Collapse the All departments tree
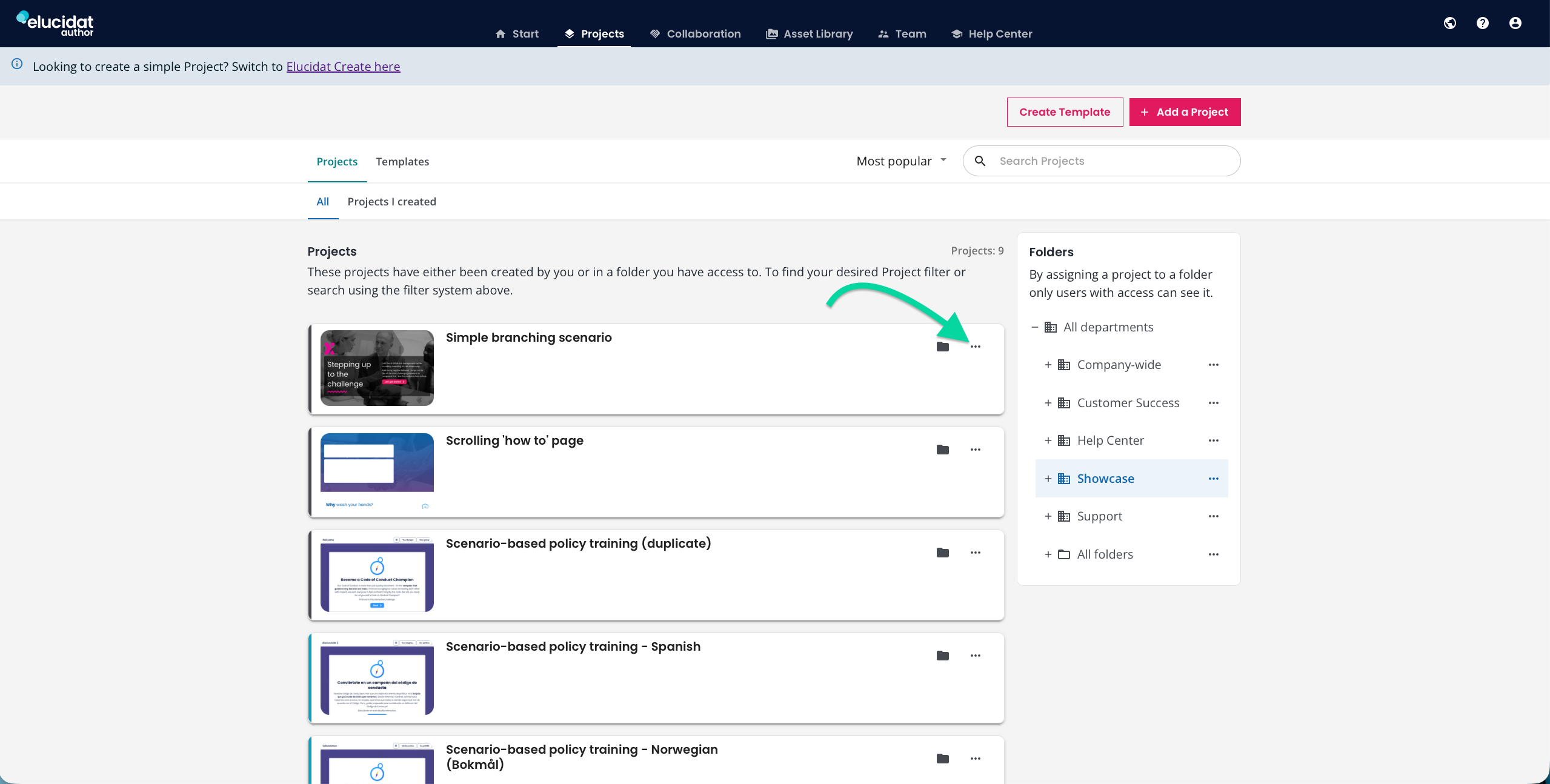 (x=1034, y=327)
